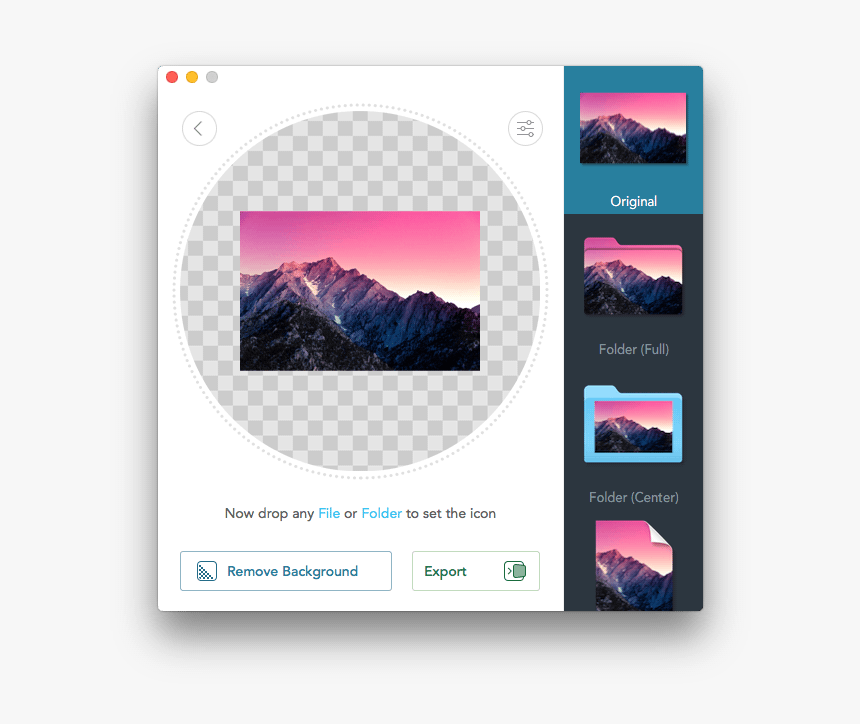Click the green export icon beside Export label

click(x=515, y=571)
